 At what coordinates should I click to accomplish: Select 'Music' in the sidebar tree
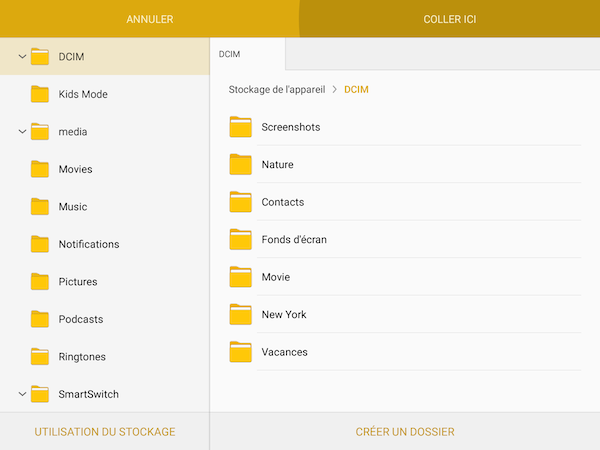coord(73,207)
